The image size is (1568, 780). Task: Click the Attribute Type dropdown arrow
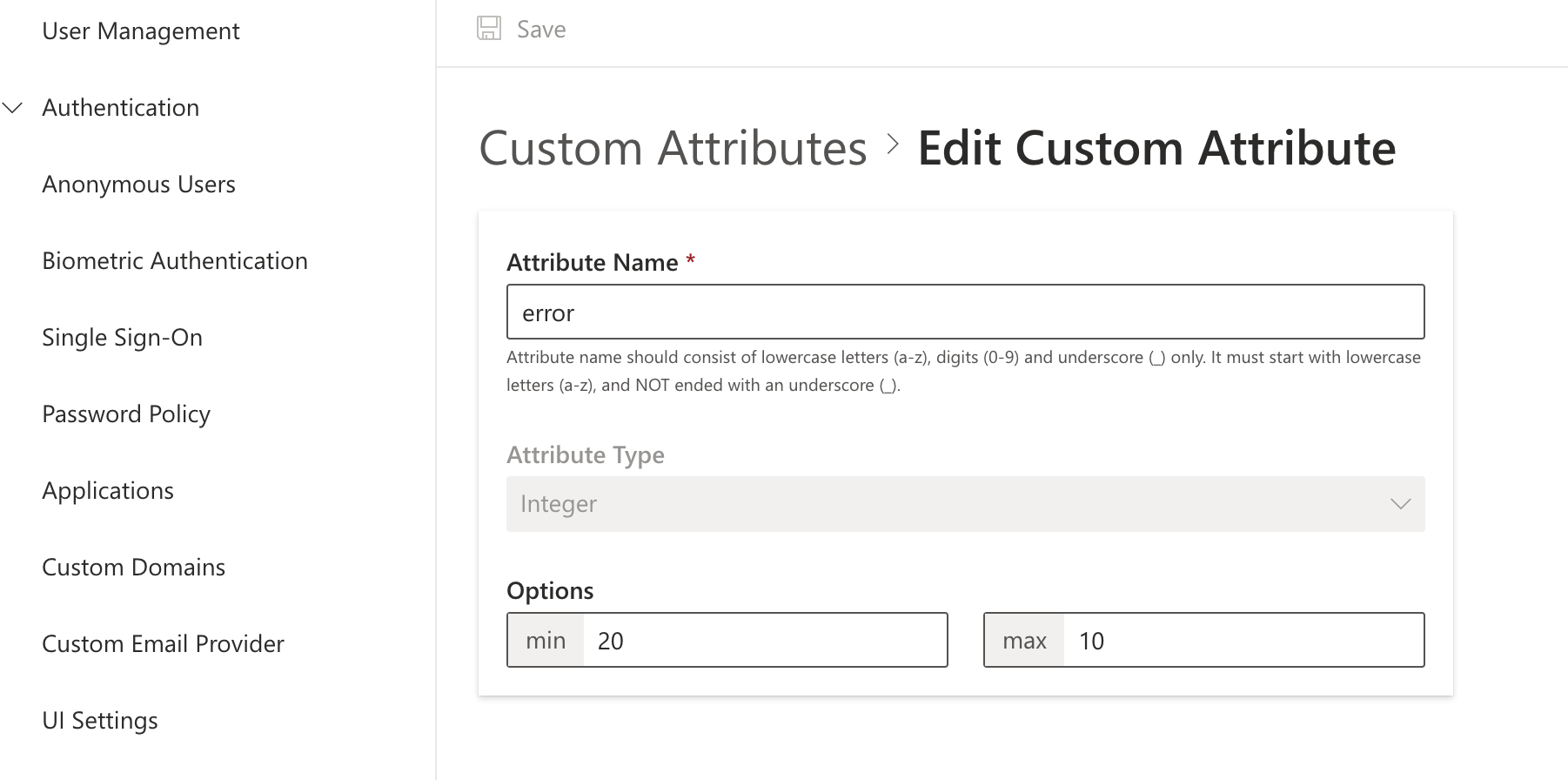[1400, 504]
